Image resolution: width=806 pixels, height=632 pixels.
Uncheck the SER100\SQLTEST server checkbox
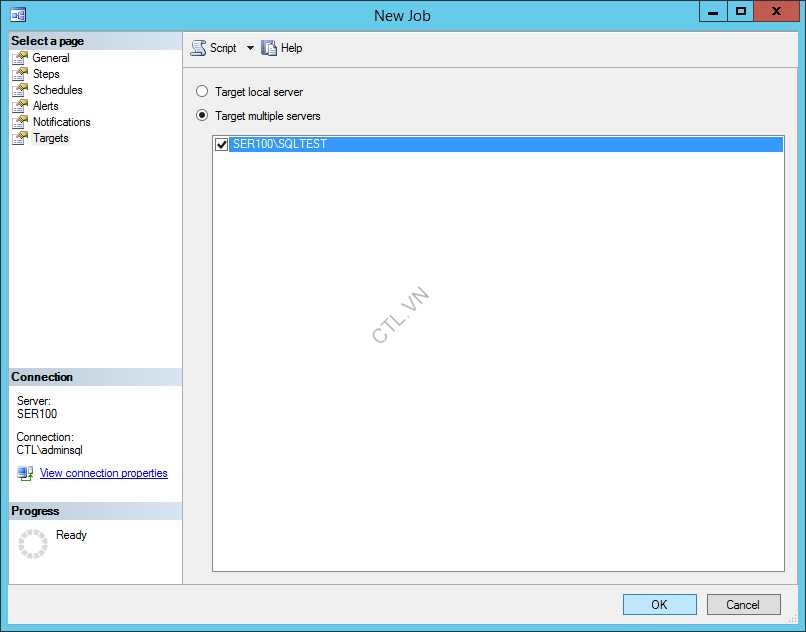coord(222,145)
